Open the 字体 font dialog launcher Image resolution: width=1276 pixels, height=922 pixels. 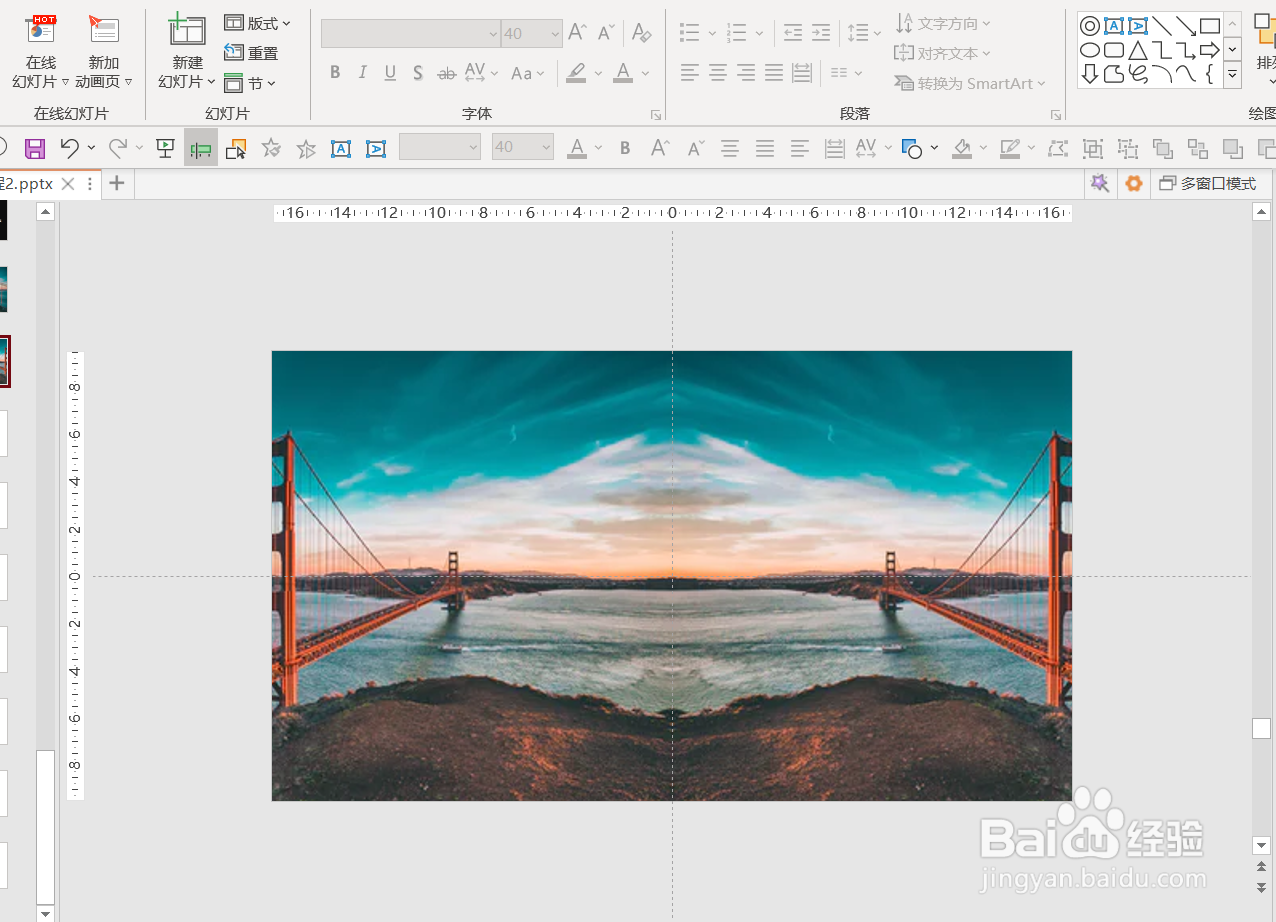[656, 115]
